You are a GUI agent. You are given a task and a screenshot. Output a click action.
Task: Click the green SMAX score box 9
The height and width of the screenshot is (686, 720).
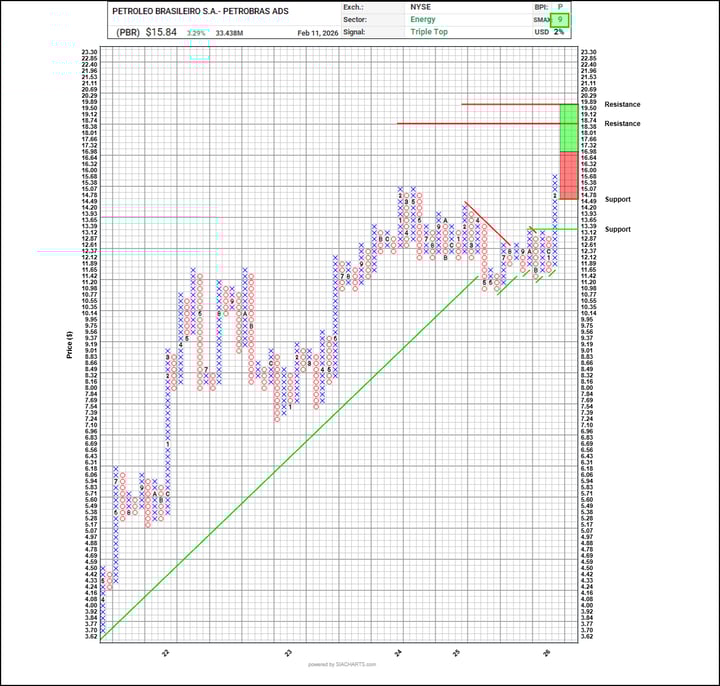coord(560,20)
